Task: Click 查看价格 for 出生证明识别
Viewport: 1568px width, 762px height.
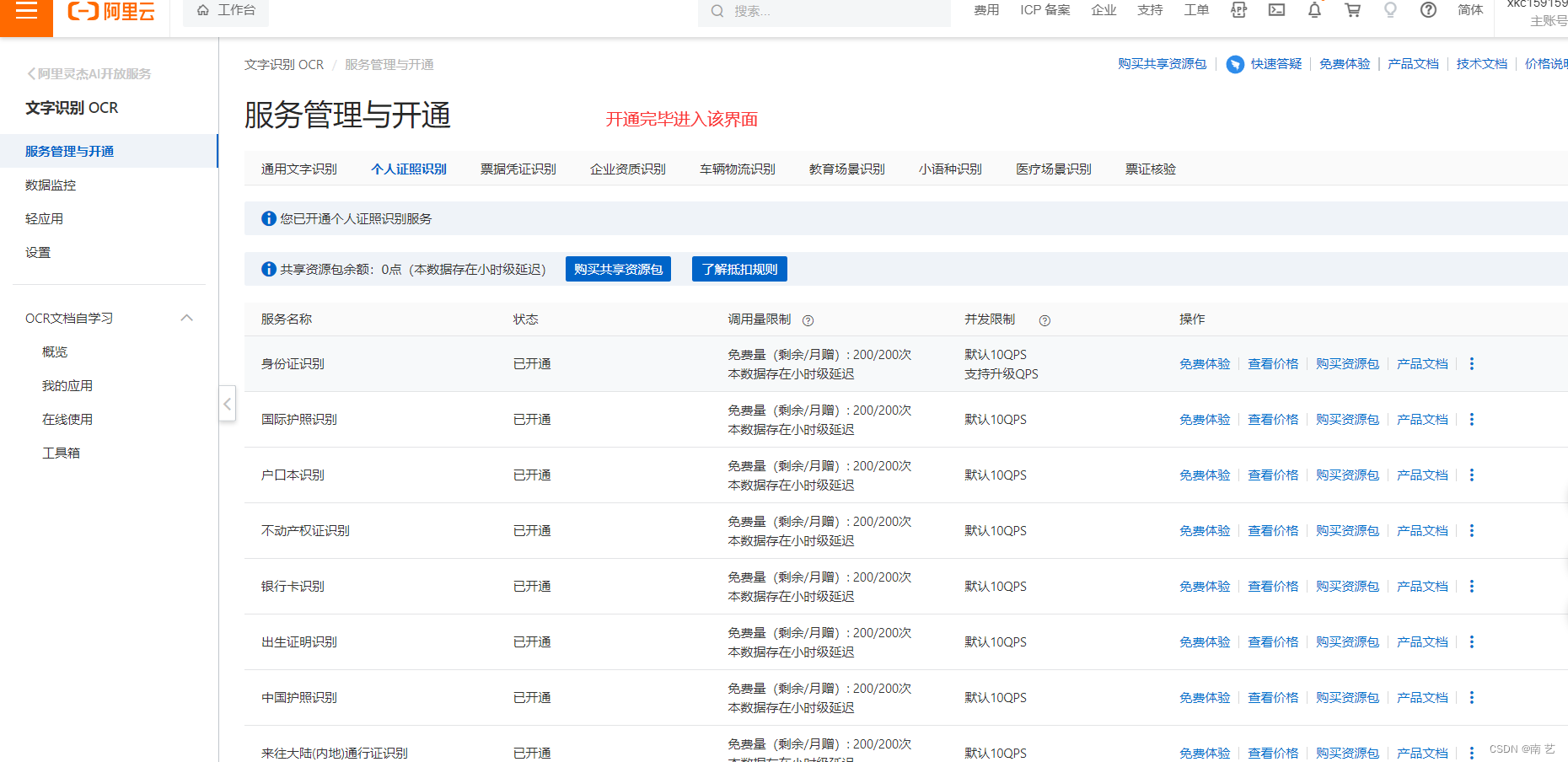Action: coord(1273,641)
